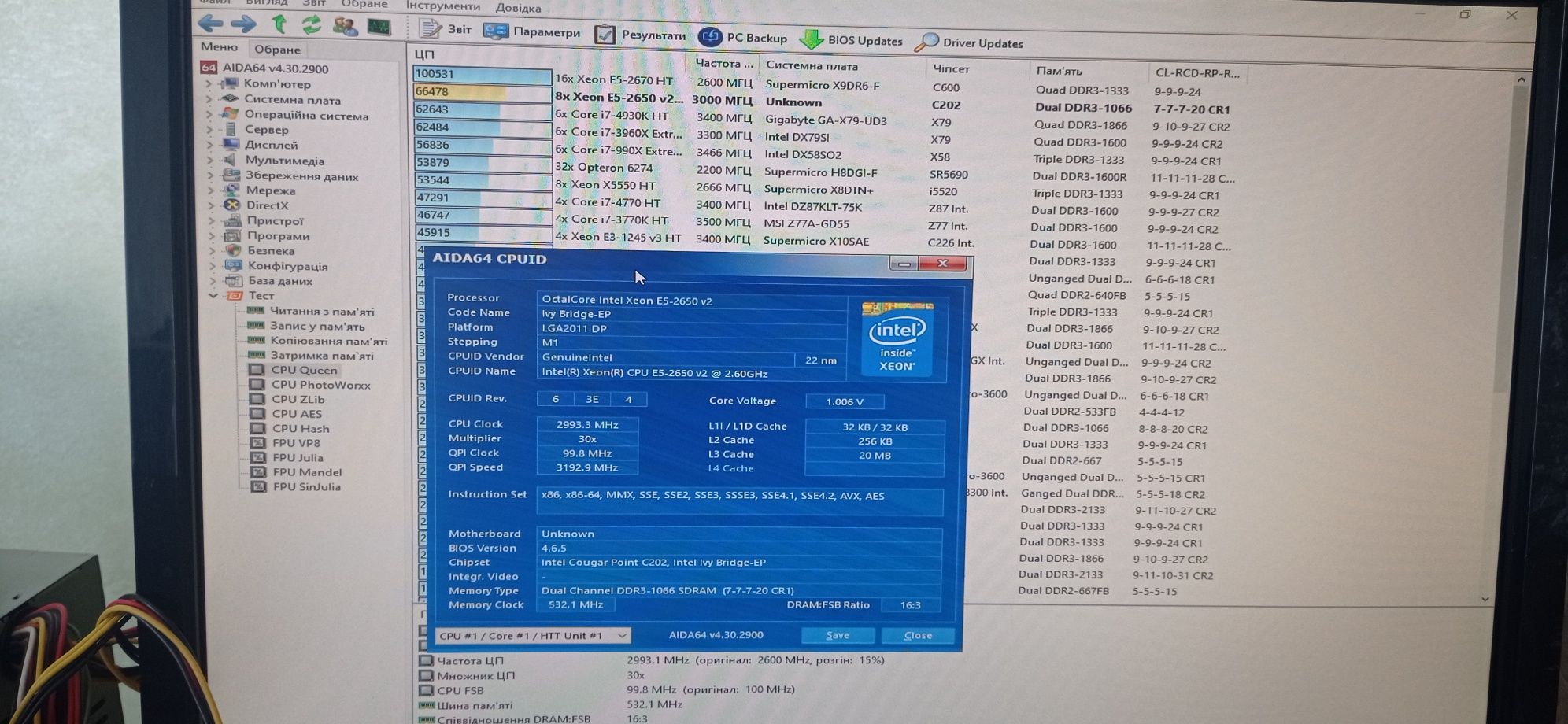Open the Затримка пам'яті benchmark
This screenshot has width=1568, height=724.
[x=323, y=356]
